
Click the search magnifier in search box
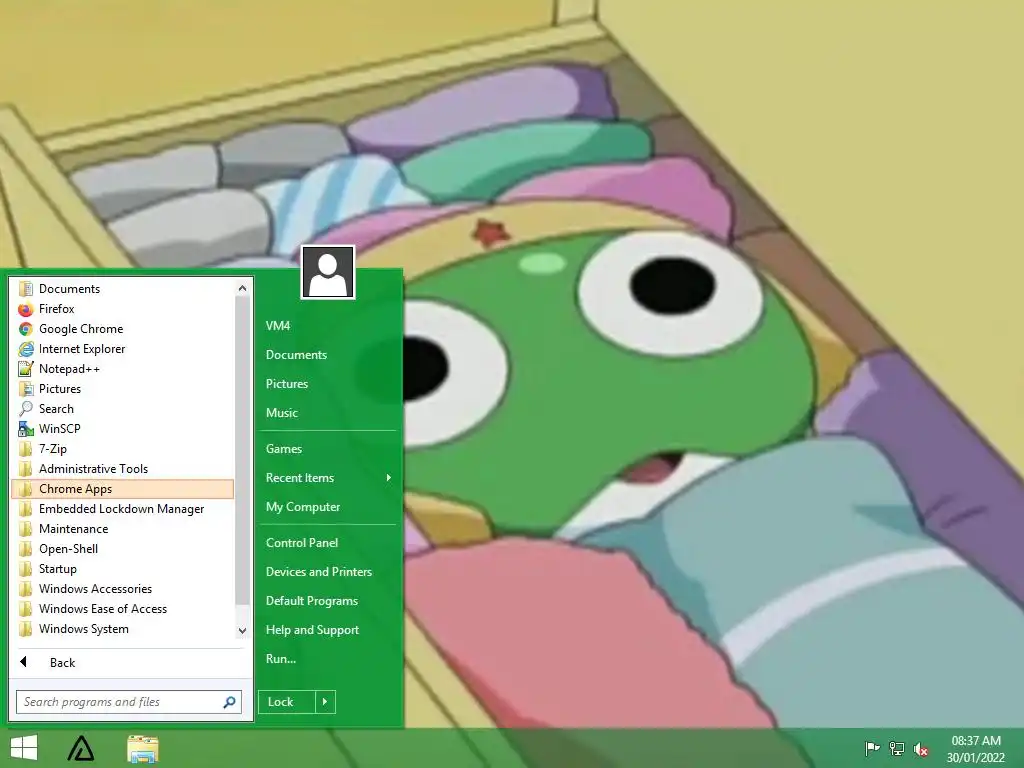[x=229, y=702]
